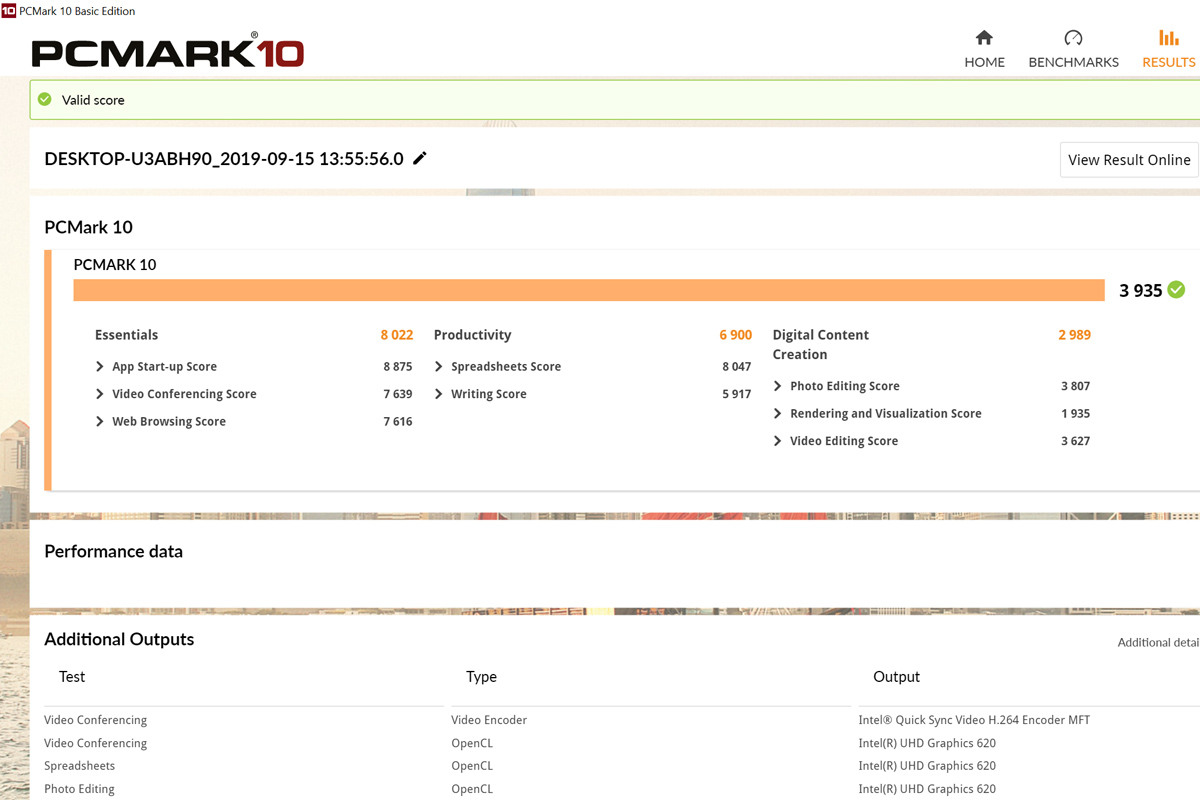Image resolution: width=1200 pixels, height=800 pixels.
Task: Click the pencil icon to rename result
Action: point(420,158)
